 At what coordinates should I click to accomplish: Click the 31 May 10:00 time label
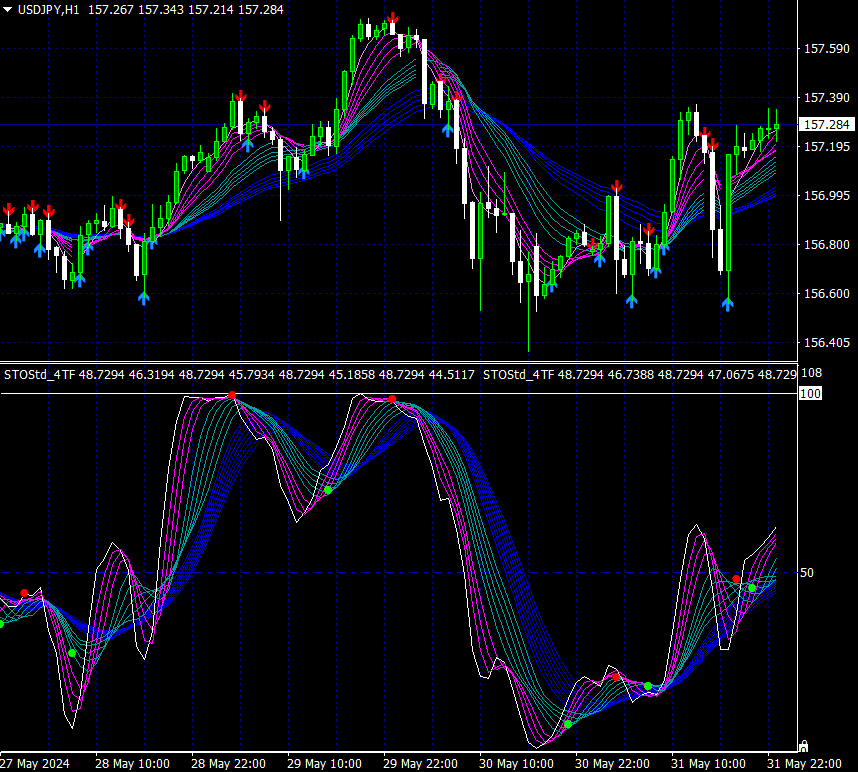pyautogui.click(x=709, y=764)
